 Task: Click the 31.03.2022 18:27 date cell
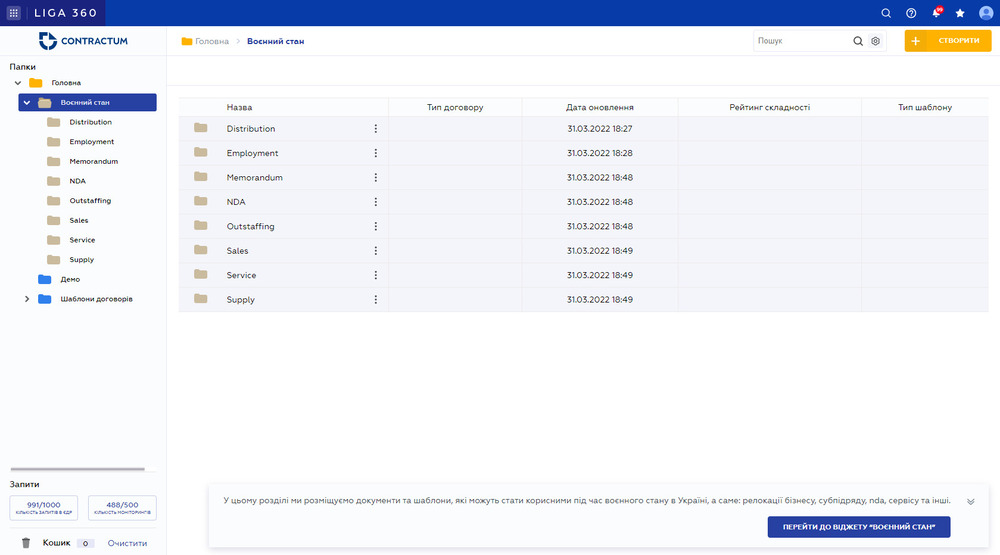599,129
